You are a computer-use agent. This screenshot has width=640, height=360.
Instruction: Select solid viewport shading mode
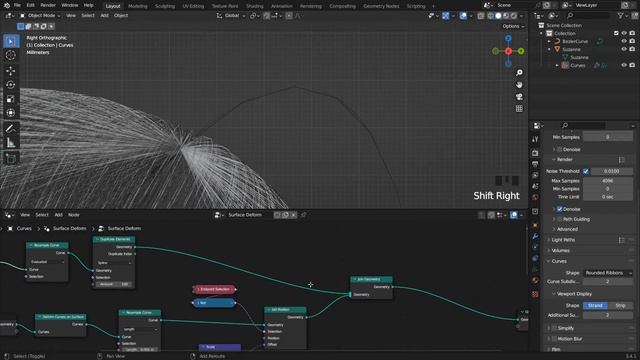pos(498,16)
